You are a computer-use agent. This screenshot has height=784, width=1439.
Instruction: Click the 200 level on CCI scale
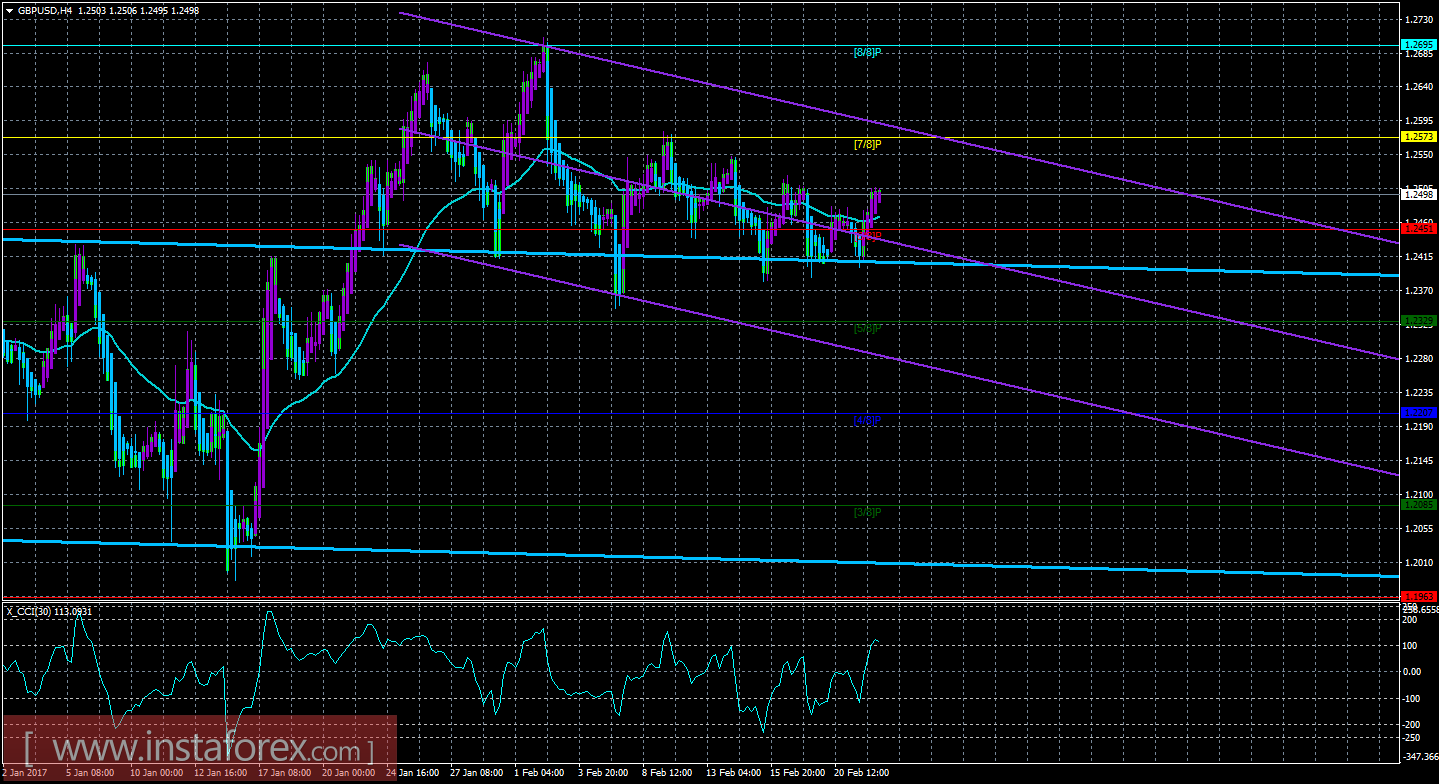[x=1412, y=621]
